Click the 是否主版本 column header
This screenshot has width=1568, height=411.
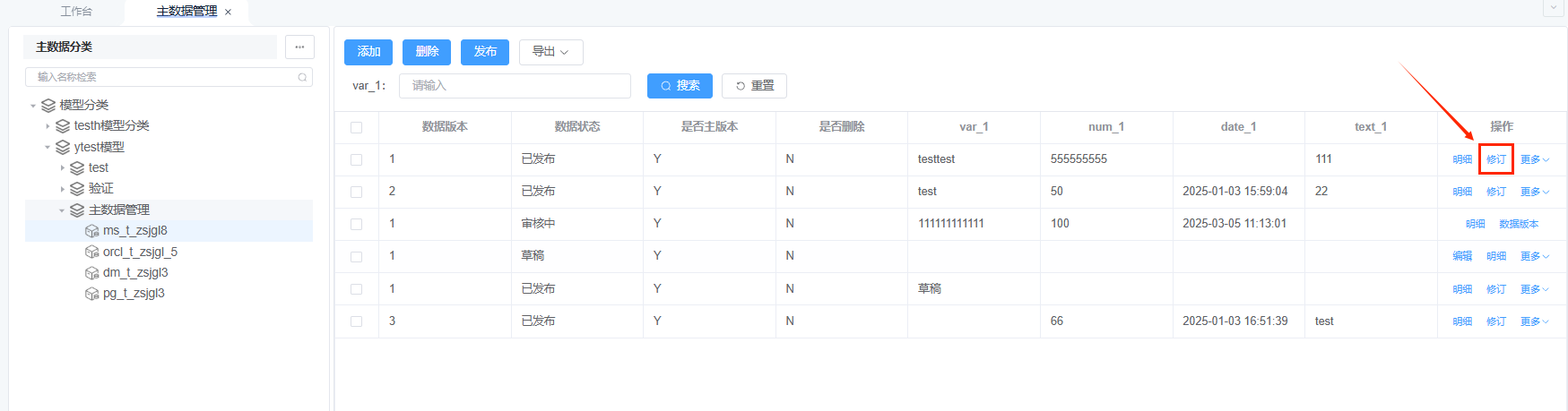709,127
